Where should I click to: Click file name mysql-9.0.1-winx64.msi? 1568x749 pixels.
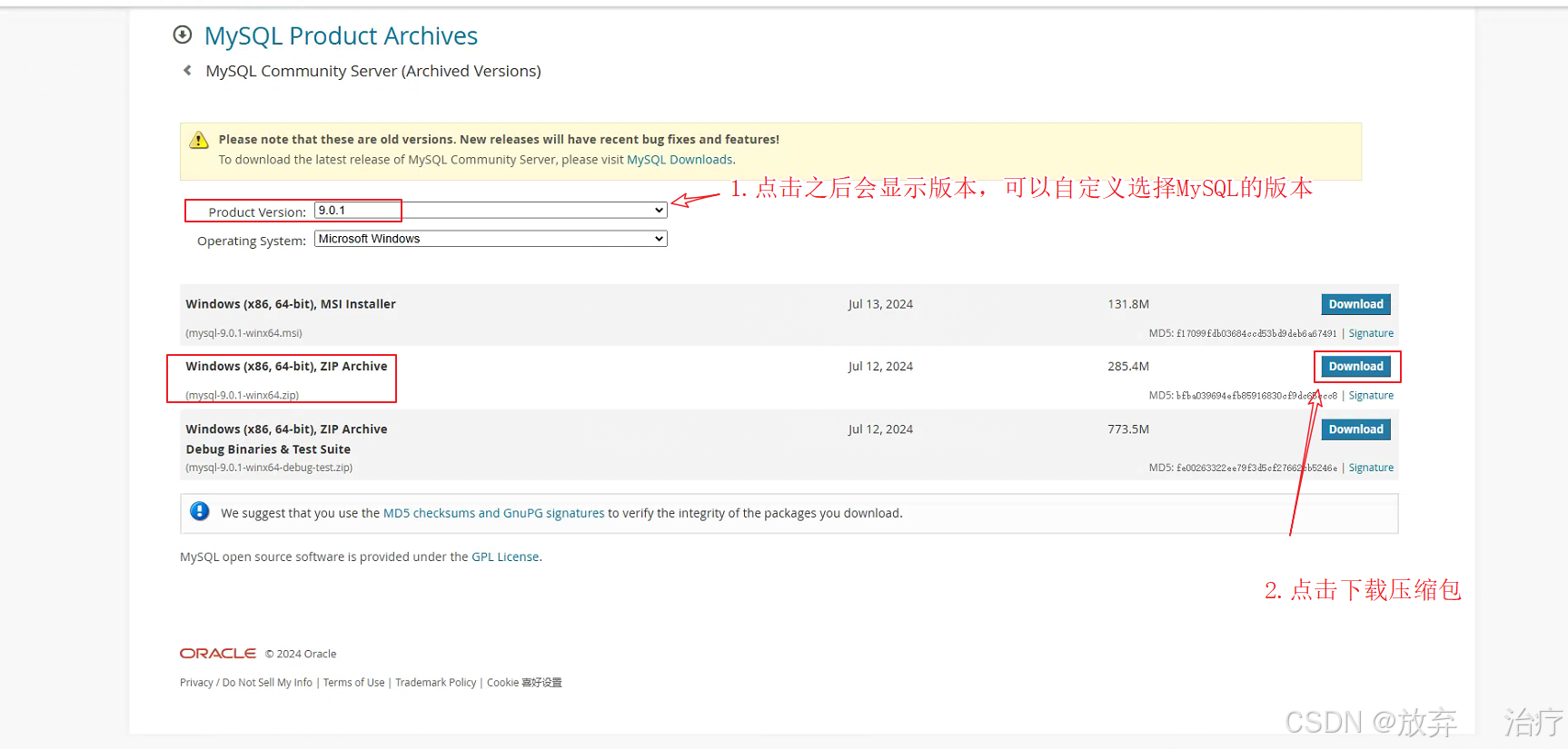[243, 333]
